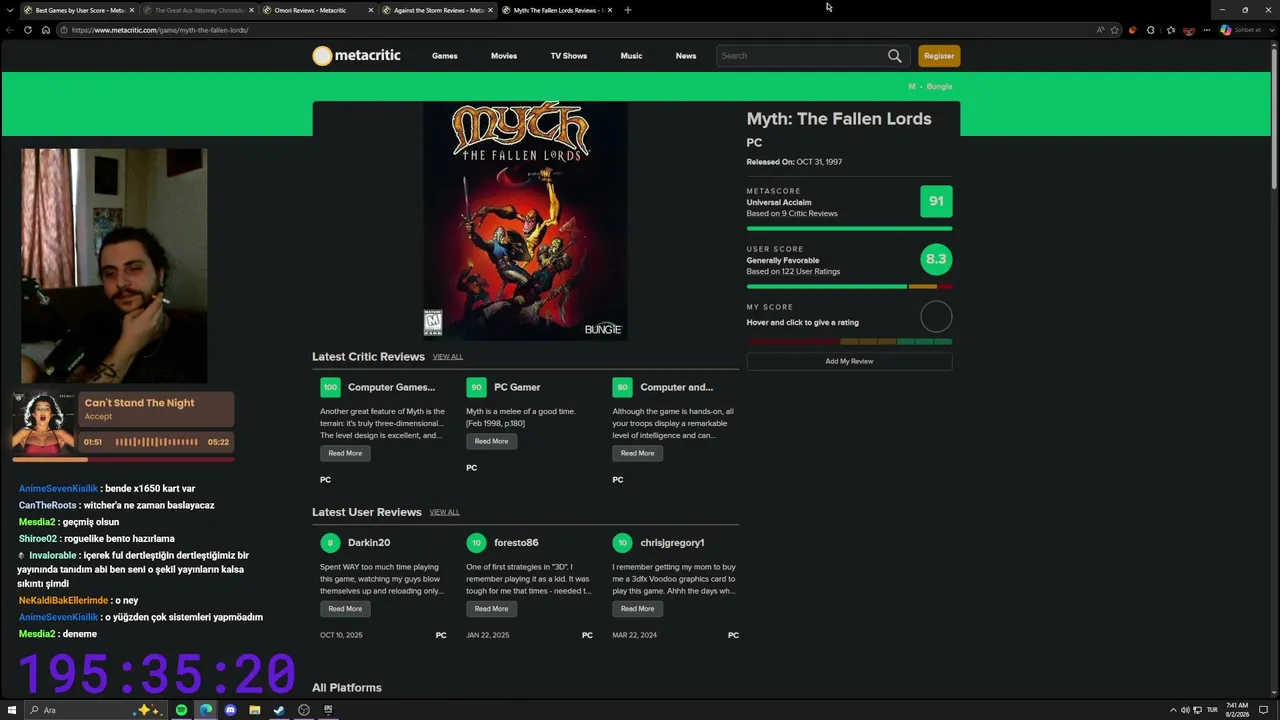Click the Metascore 91 badge
Screen dimensions: 1280x720
pyautogui.click(x=936, y=201)
